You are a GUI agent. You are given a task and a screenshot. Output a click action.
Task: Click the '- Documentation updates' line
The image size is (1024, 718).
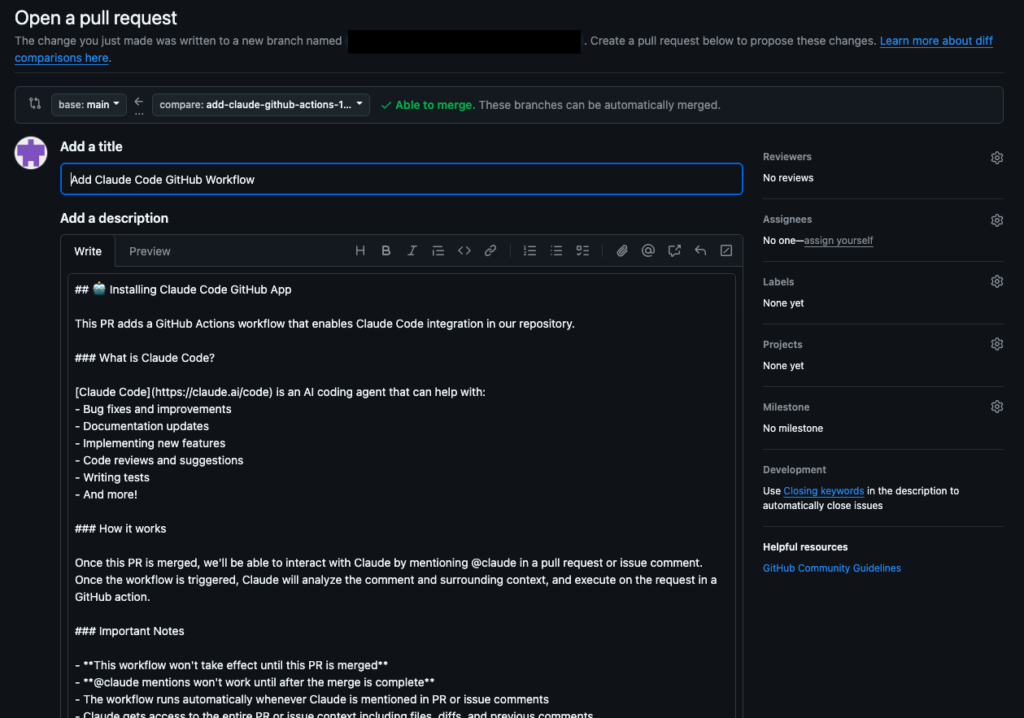(x=142, y=426)
